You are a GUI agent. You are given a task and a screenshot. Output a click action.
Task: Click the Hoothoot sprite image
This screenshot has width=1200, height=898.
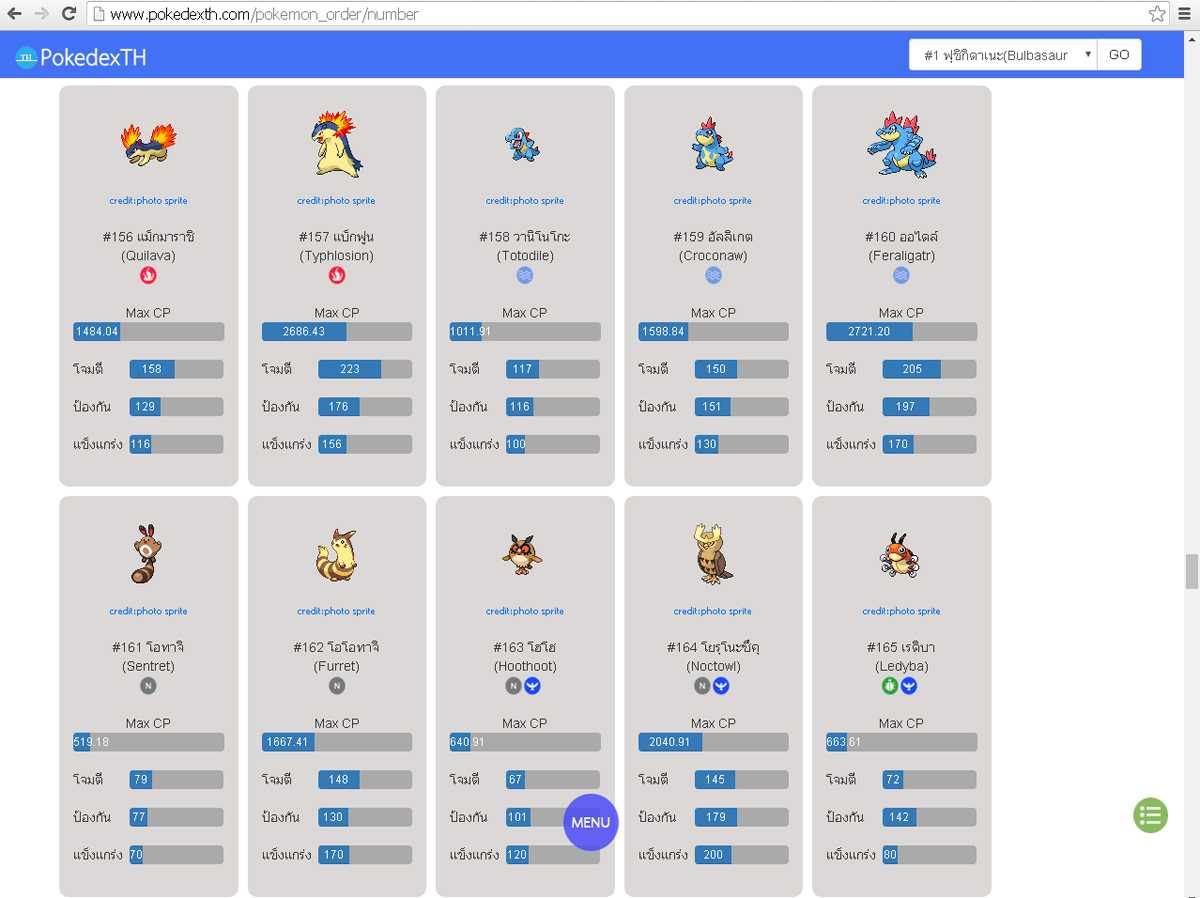coord(523,553)
